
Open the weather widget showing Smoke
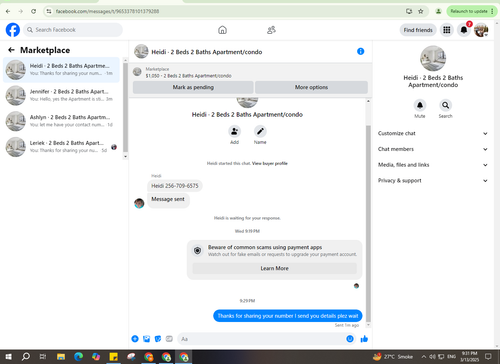click(x=393, y=357)
